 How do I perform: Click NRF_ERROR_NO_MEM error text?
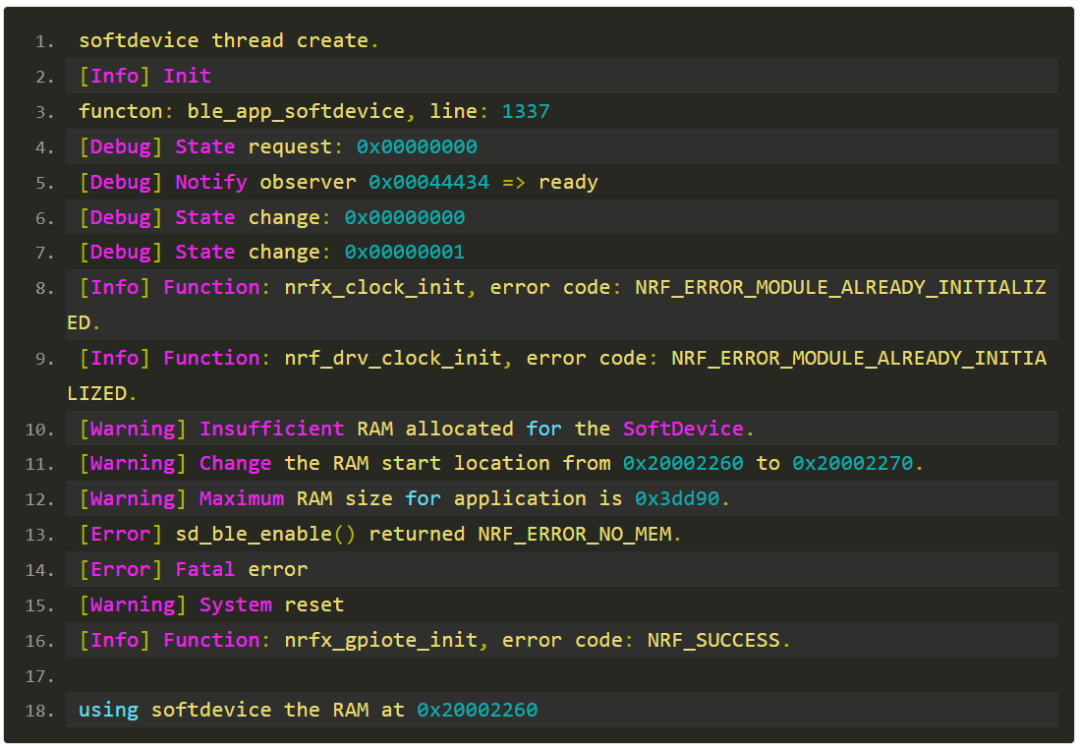[x=575, y=534]
